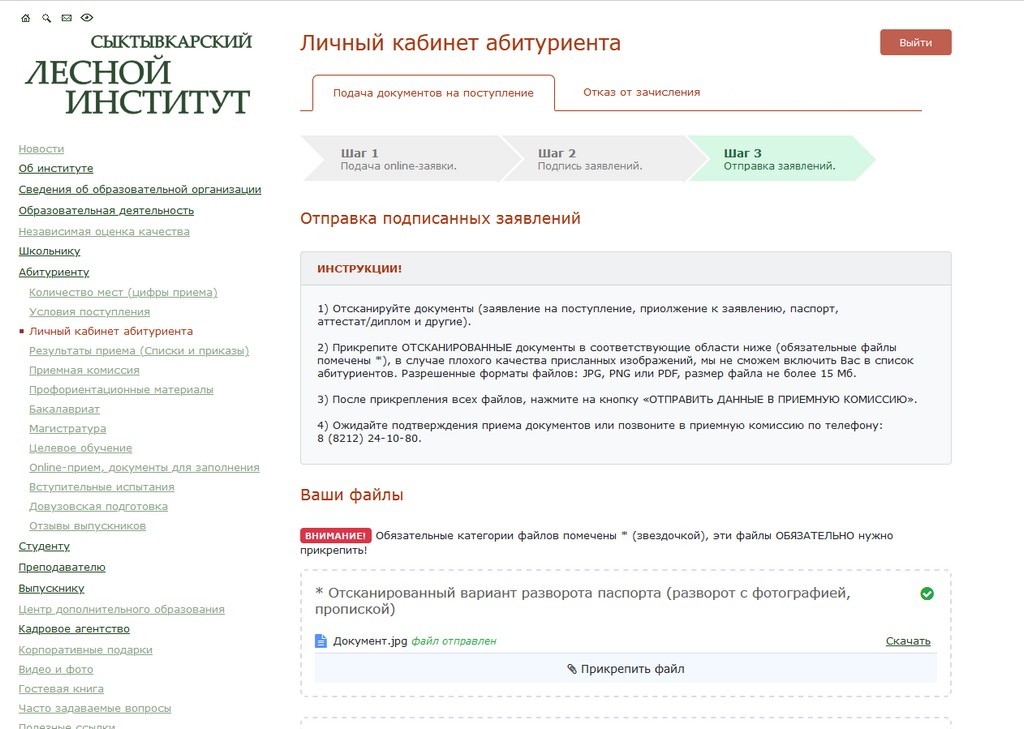
Task: Click the Выйти logout button
Action: pyautogui.click(x=915, y=43)
